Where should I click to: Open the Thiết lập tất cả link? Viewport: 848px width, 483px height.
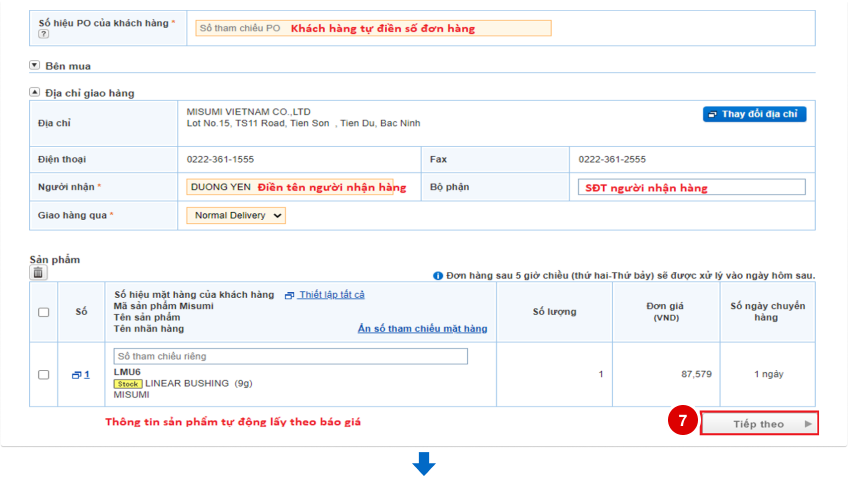(x=331, y=295)
